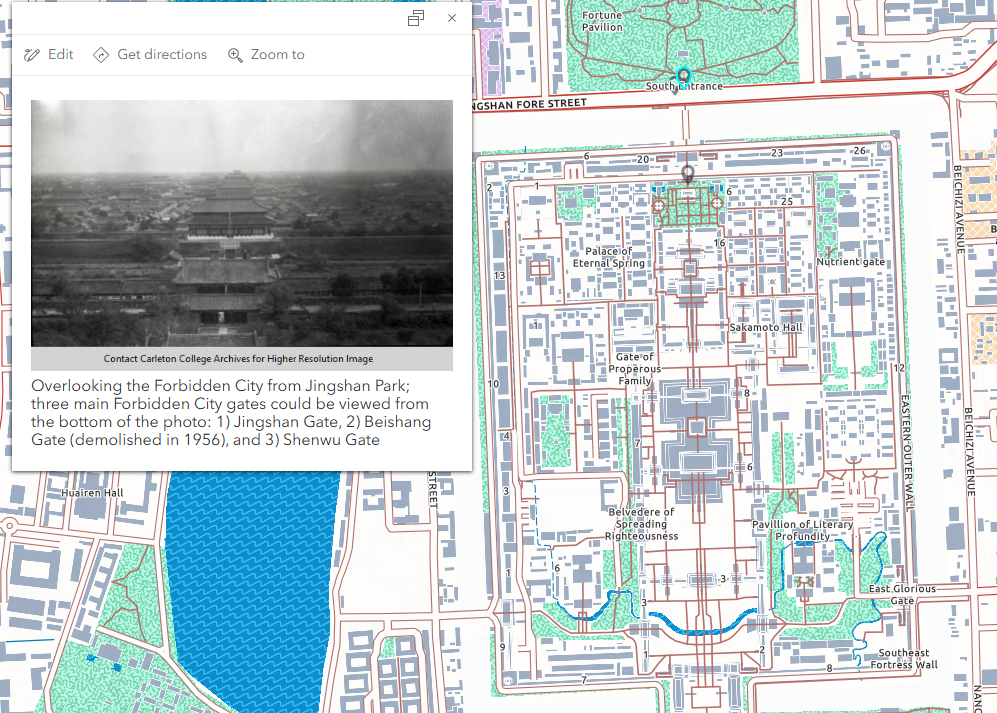Image resolution: width=997 pixels, height=713 pixels.
Task: Click the Zoom to magnifier icon
Action: 235,55
